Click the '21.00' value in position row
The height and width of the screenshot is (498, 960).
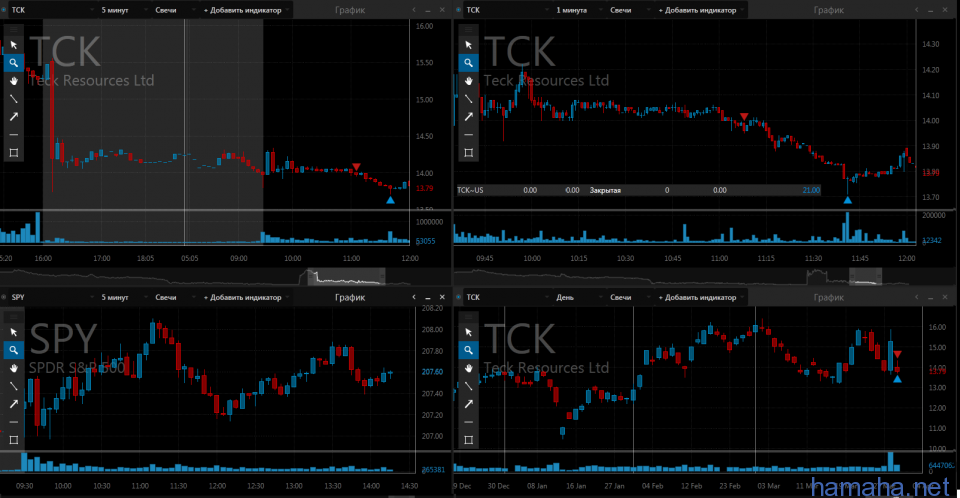811,190
